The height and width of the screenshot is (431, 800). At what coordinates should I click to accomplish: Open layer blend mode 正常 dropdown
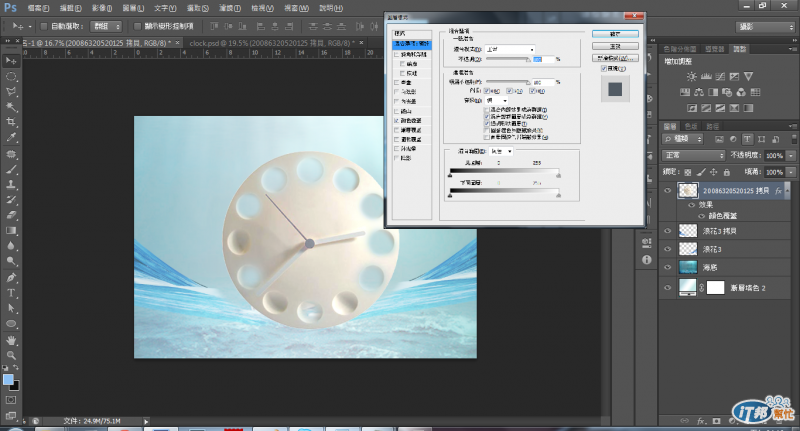coord(693,155)
